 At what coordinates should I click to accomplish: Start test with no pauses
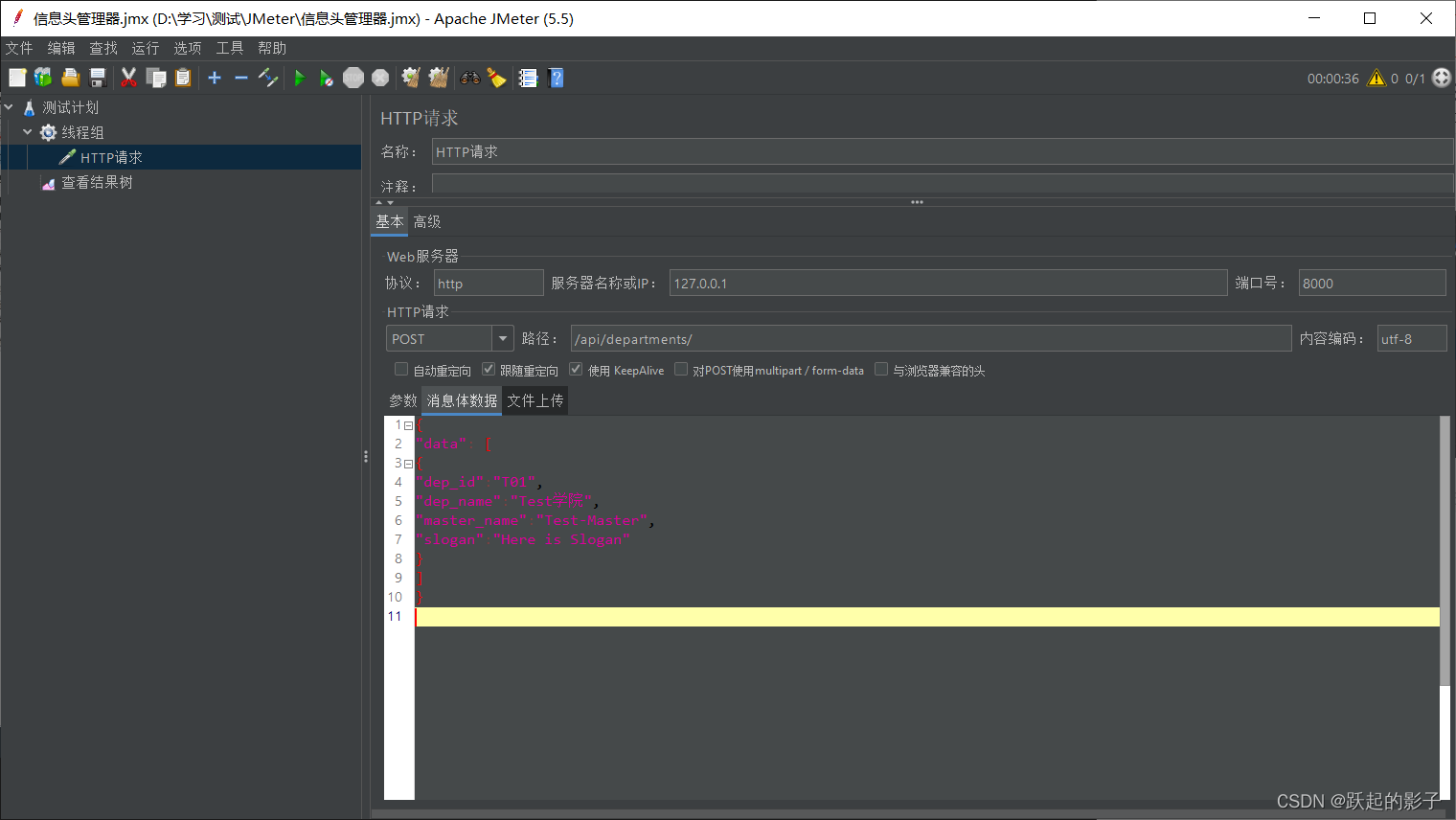pyautogui.click(x=326, y=78)
